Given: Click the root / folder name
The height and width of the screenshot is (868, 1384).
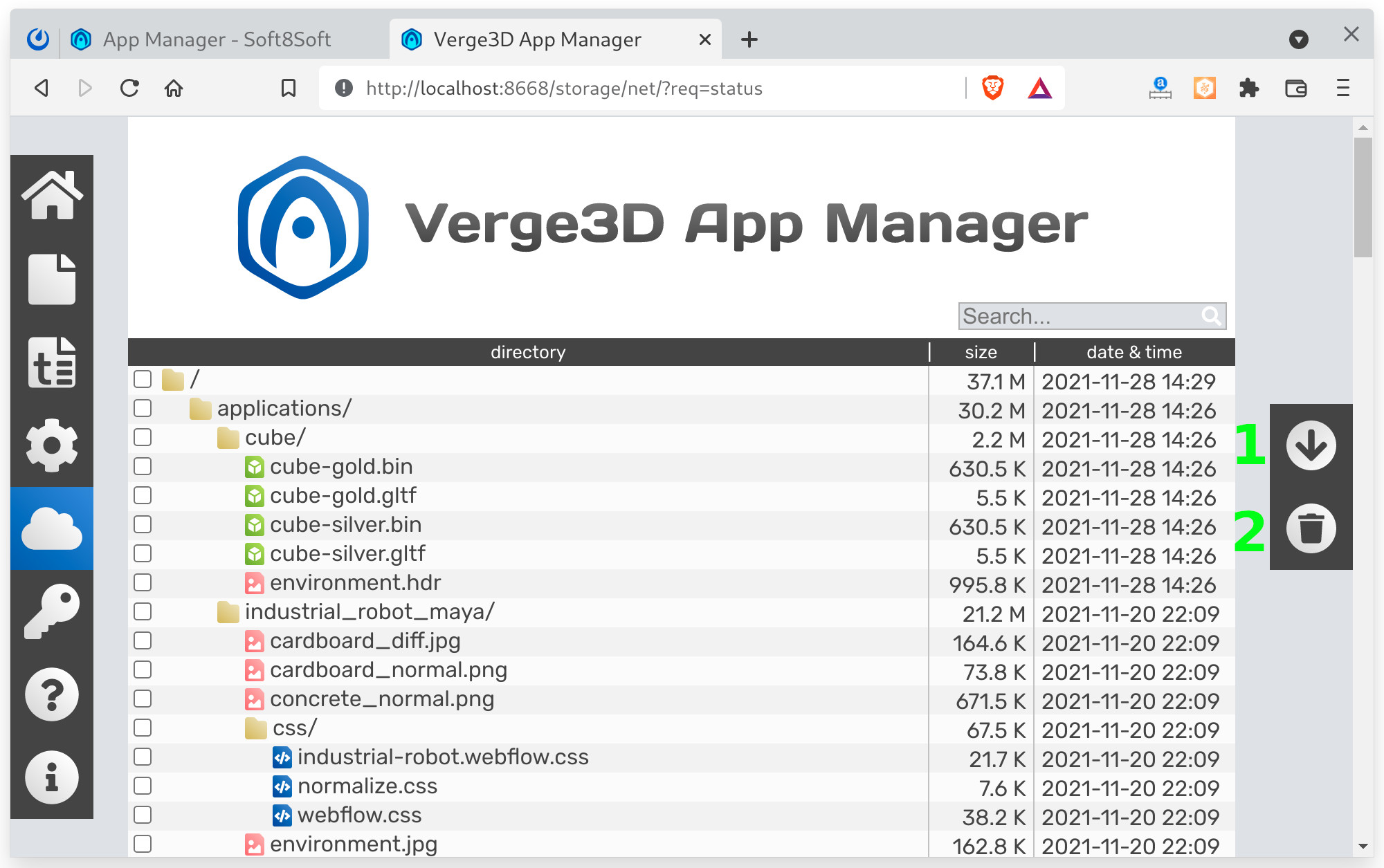Looking at the screenshot, I should coord(194,379).
